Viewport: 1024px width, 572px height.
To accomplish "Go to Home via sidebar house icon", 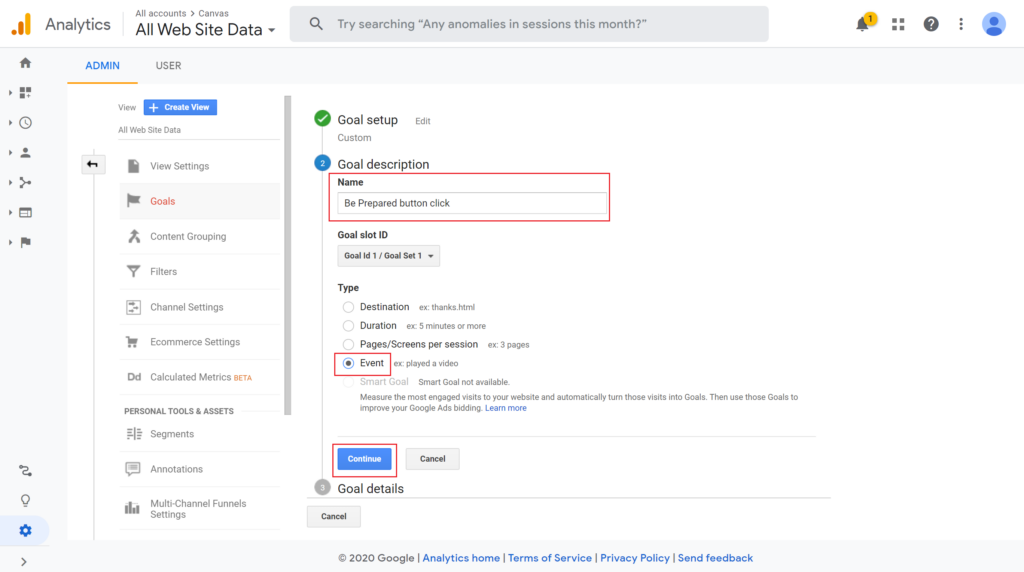I will pos(25,63).
